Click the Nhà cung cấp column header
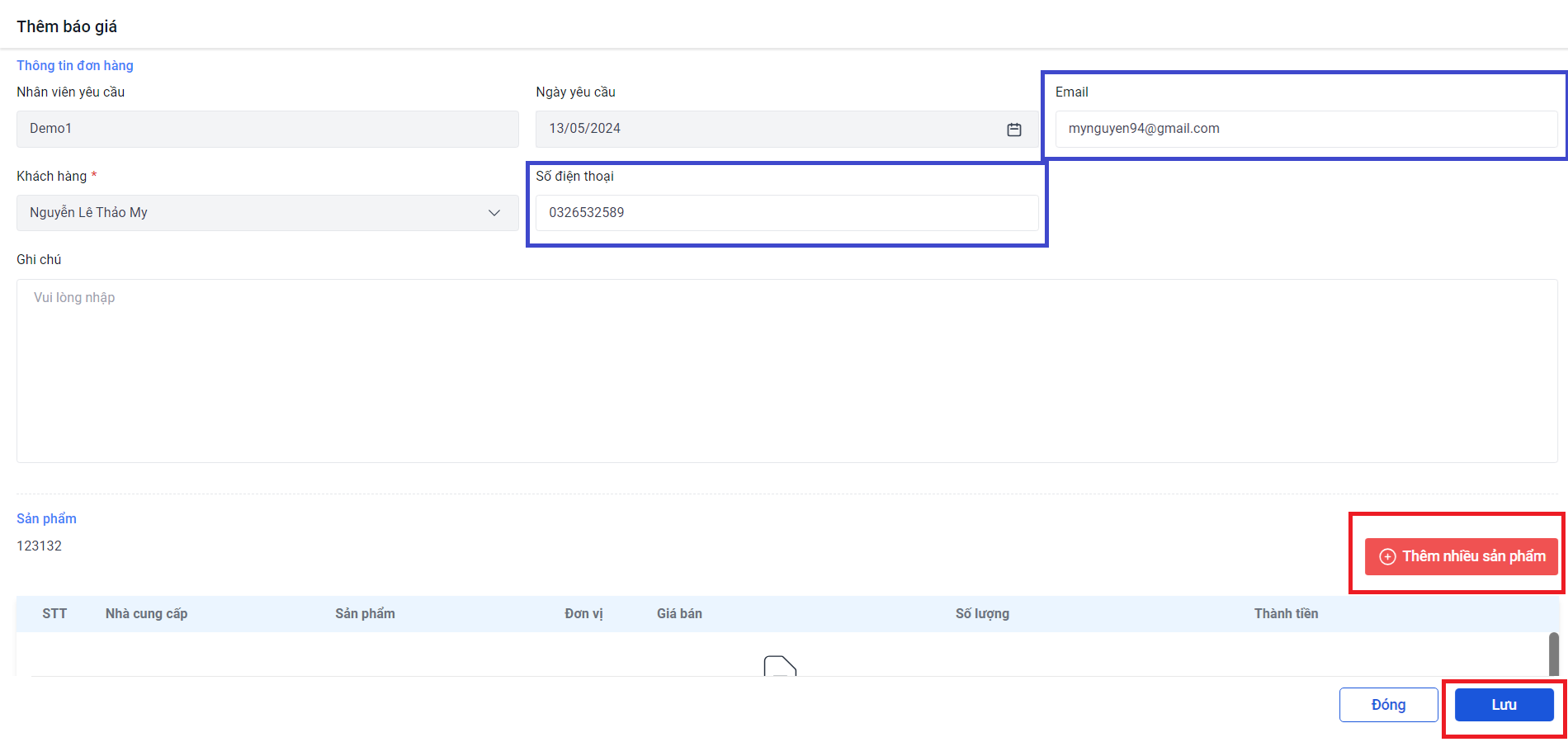This screenshot has width=1568, height=742. pyautogui.click(x=146, y=613)
